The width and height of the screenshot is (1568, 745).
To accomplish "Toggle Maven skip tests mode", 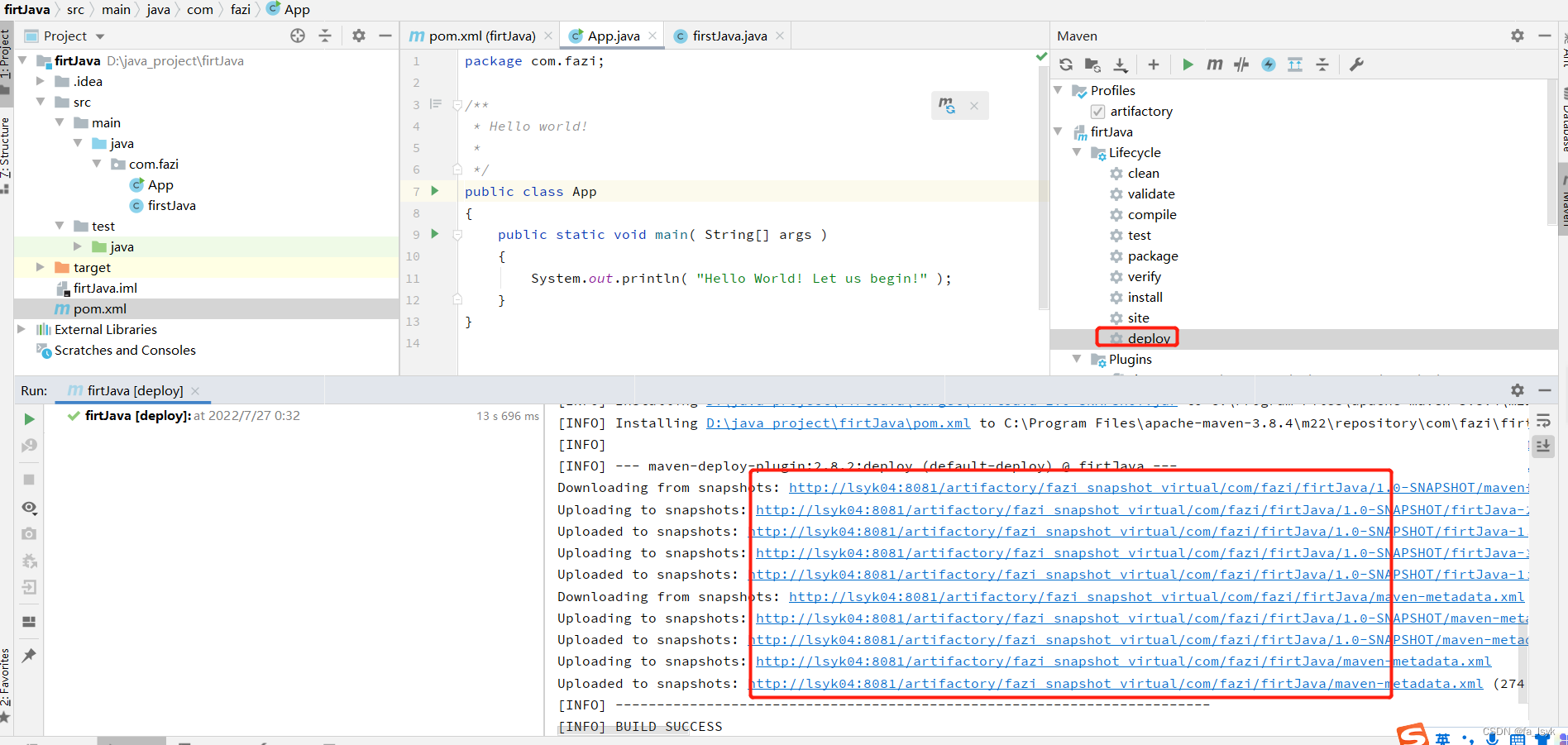I will [1241, 64].
